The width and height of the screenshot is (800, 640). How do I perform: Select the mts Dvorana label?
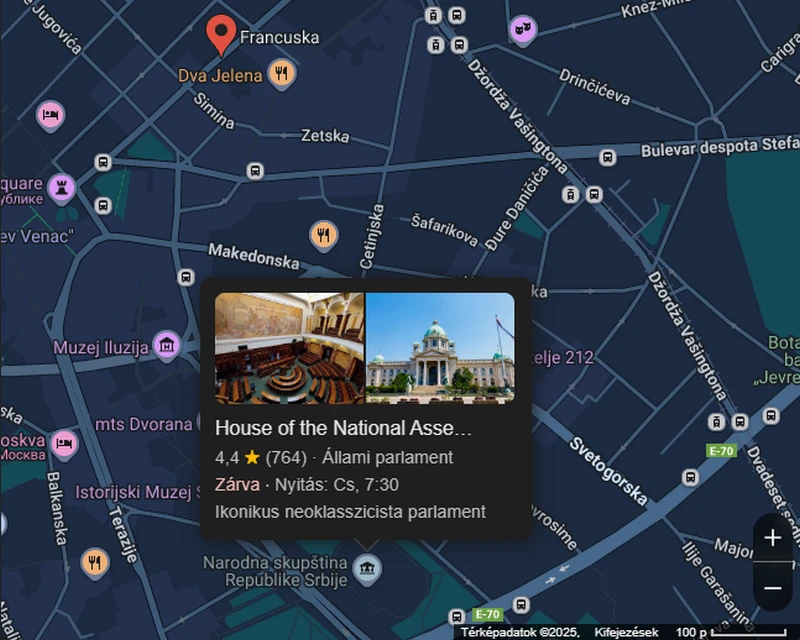pyautogui.click(x=144, y=424)
